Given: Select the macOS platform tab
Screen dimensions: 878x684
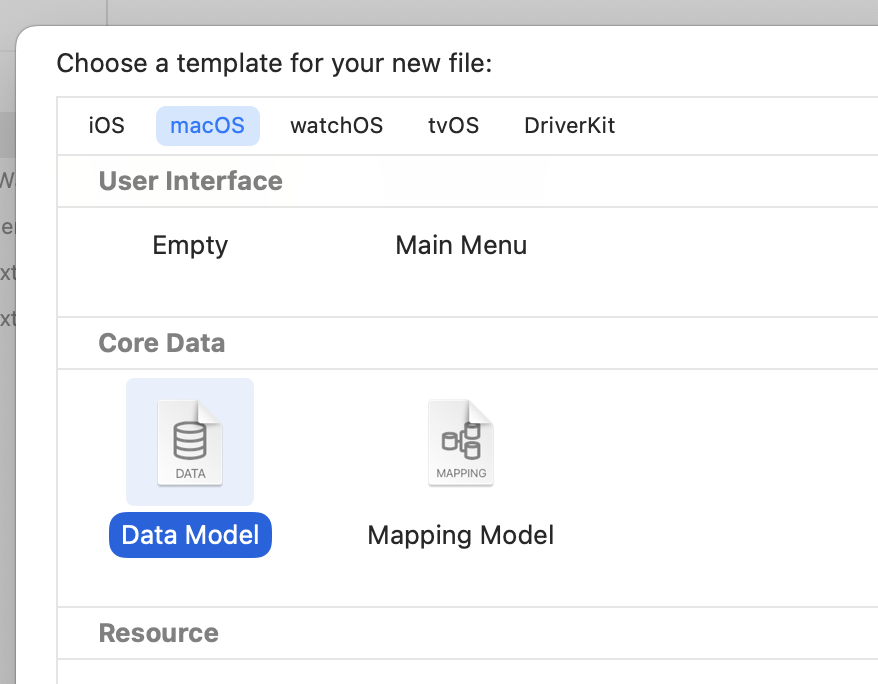Looking at the screenshot, I should [x=208, y=125].
